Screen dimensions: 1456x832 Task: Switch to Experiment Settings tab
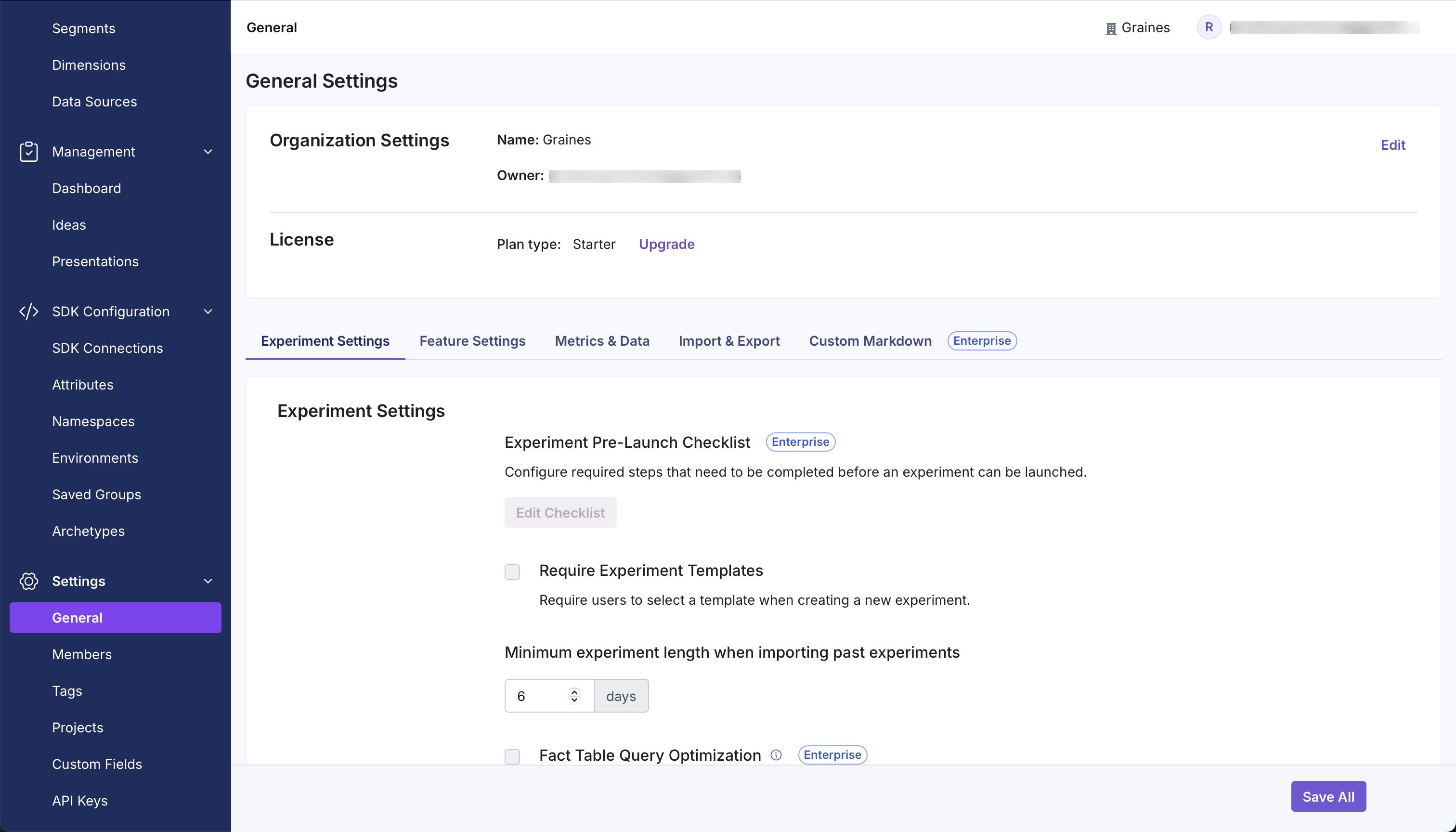click(x=325, y=341)
